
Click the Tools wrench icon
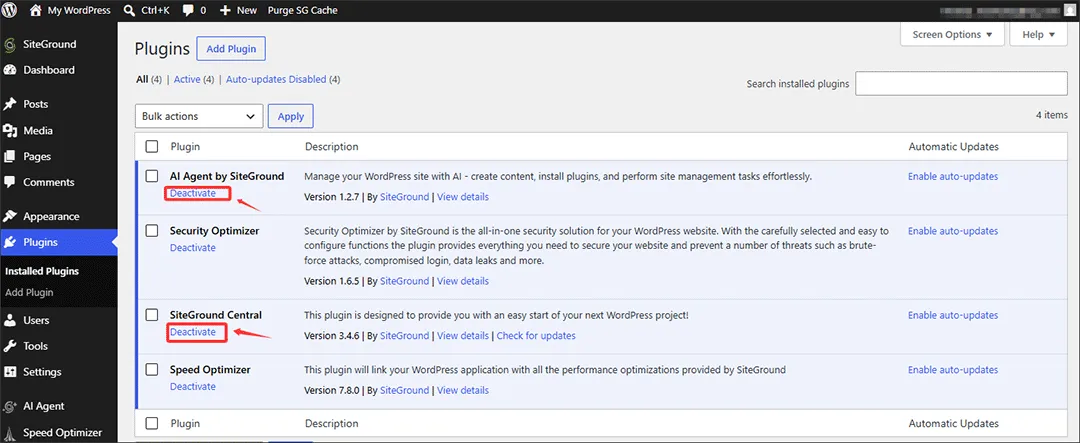(10, 346)
